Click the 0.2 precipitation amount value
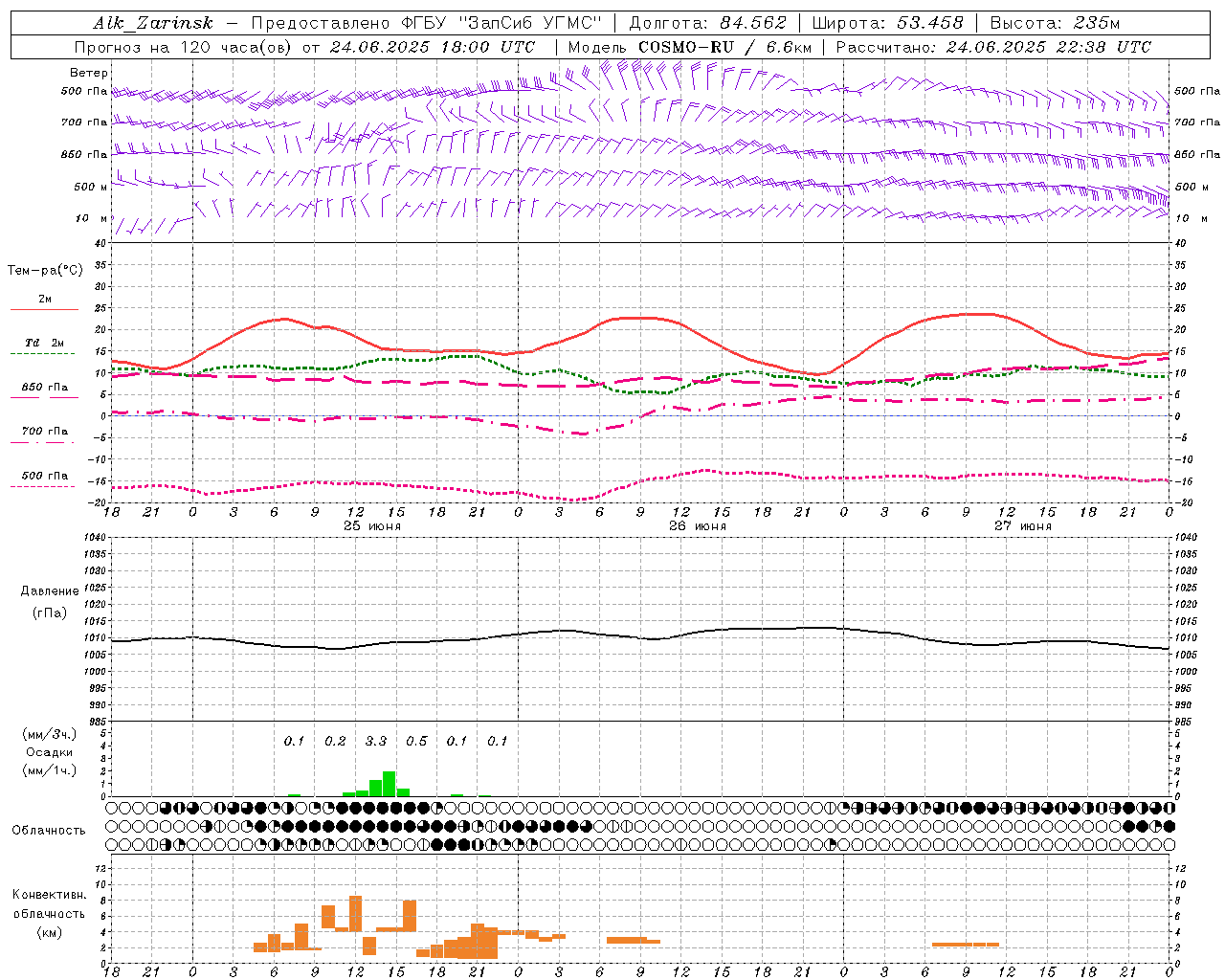The height and width of the screenshot is (980, 1225). [x=335, y=742]
